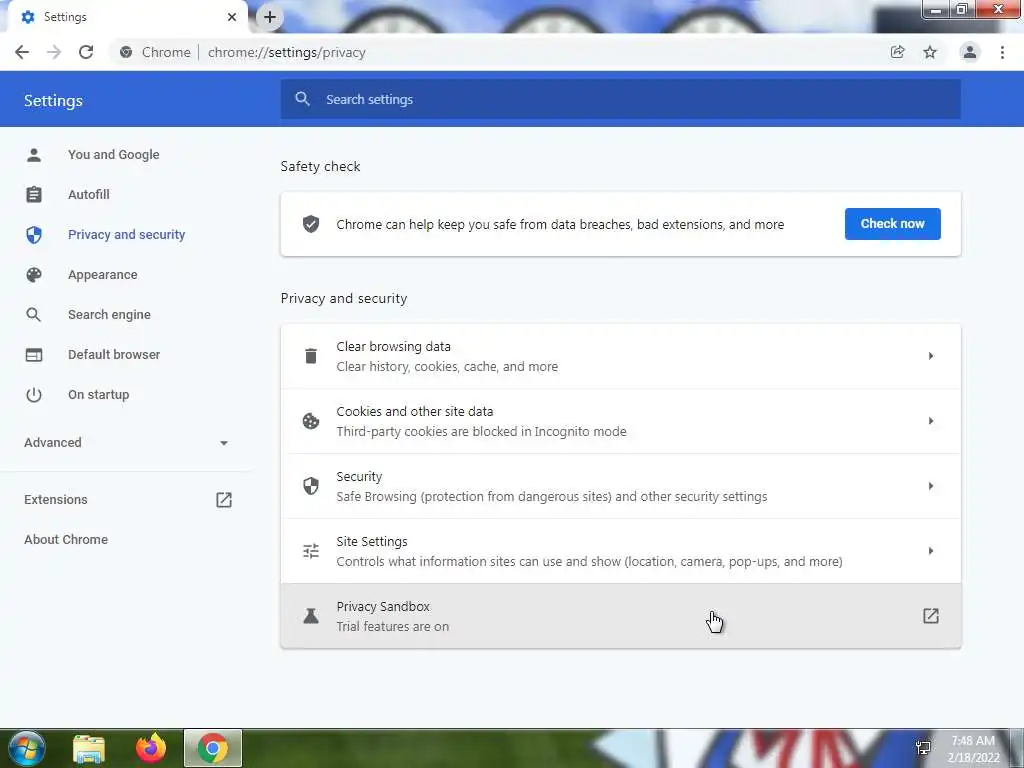The height and width of the screenshot is (768, 1024).
Task: Click the Clear browsing data trash icon
Action: click(311, 356)
